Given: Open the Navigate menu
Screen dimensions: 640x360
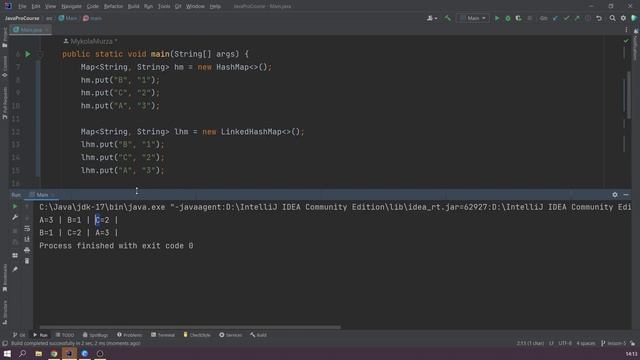Looking at the screenshot, I should click(71, 7).
